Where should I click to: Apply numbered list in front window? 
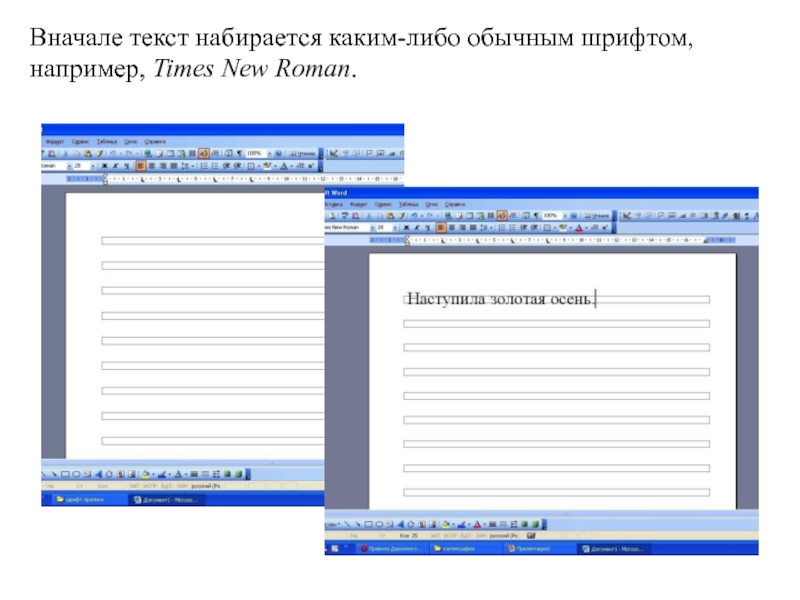pyautogui.click(x=502, y=228)
